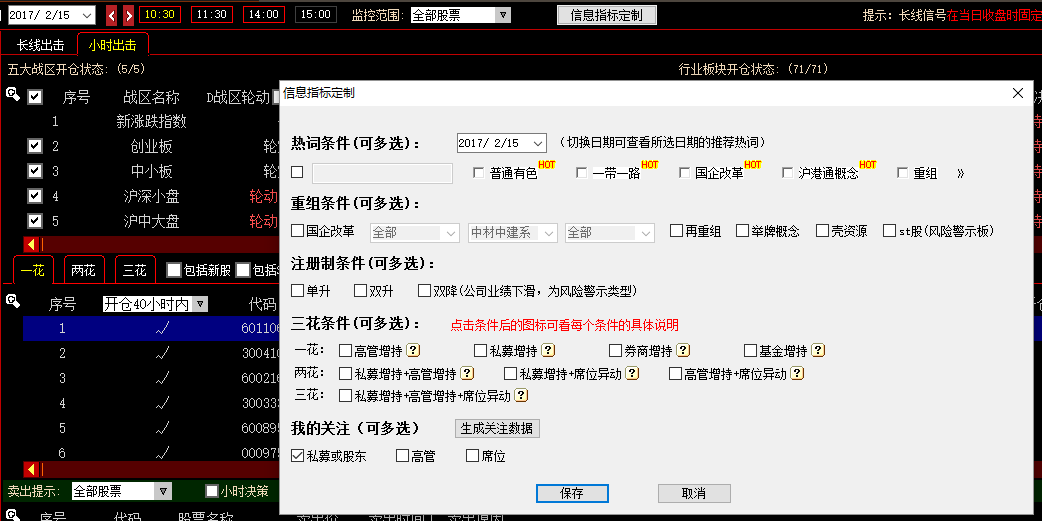Click help icon next to 私募增持
The image size is (1042, 521).
pyautogui.click(x=548, y=351)
